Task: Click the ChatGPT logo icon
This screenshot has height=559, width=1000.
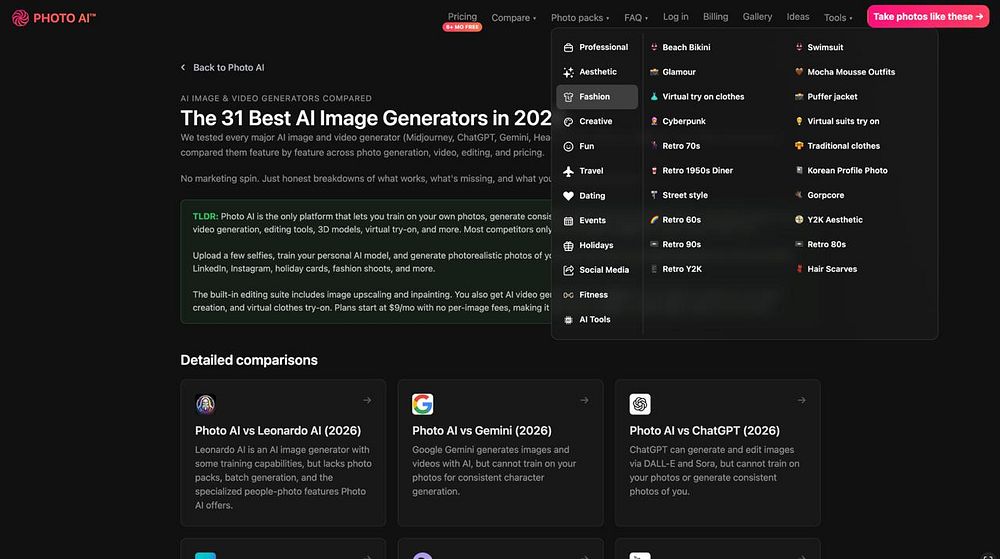Action: [640, 404]
